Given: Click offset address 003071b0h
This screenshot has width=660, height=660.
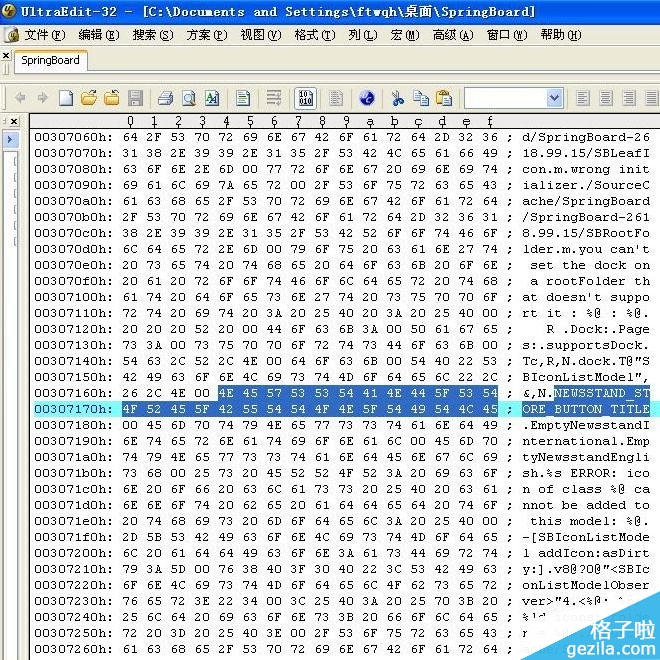Looking at the screenshot, I should [x=74, y=473].
